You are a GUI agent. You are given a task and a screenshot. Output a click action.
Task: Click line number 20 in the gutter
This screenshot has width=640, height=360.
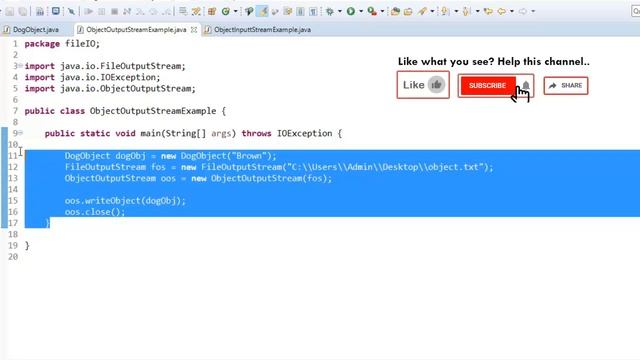[13, 257]
